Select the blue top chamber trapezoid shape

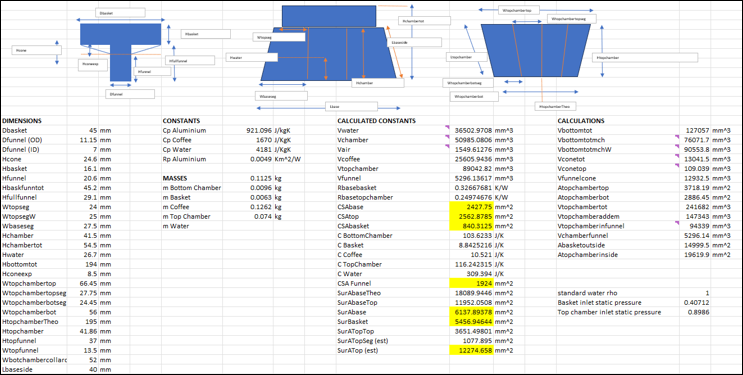tap(535, 50)
